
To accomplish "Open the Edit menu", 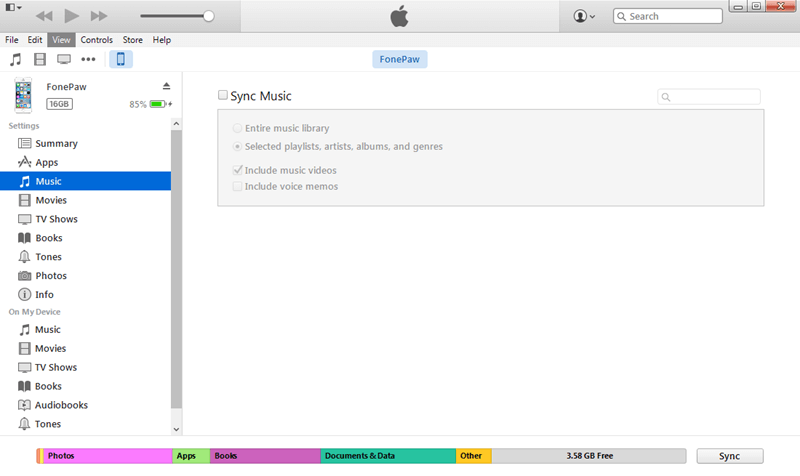I will pyautogui.click(x=35, y=40).
